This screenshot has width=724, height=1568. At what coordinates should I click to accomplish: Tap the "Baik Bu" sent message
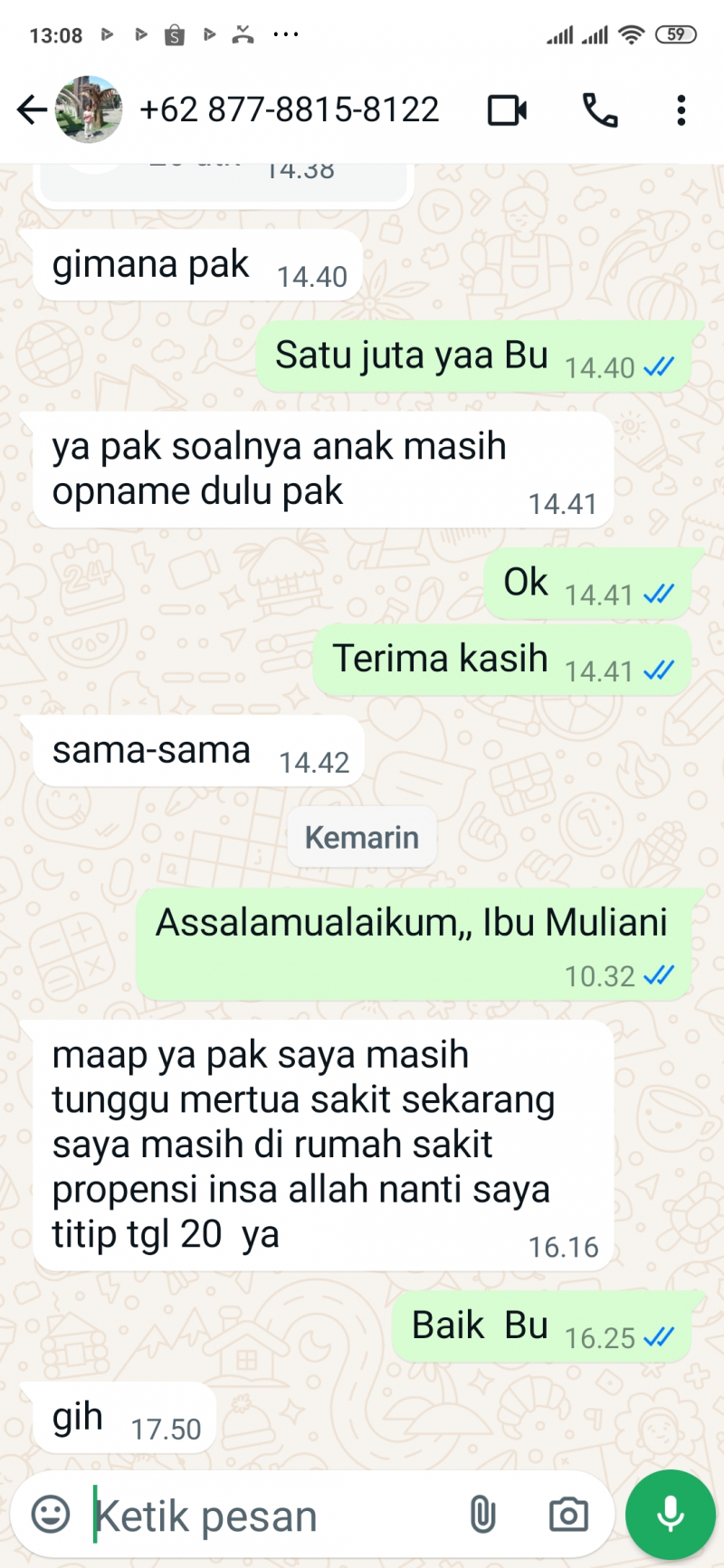[x=542, y=1326]
